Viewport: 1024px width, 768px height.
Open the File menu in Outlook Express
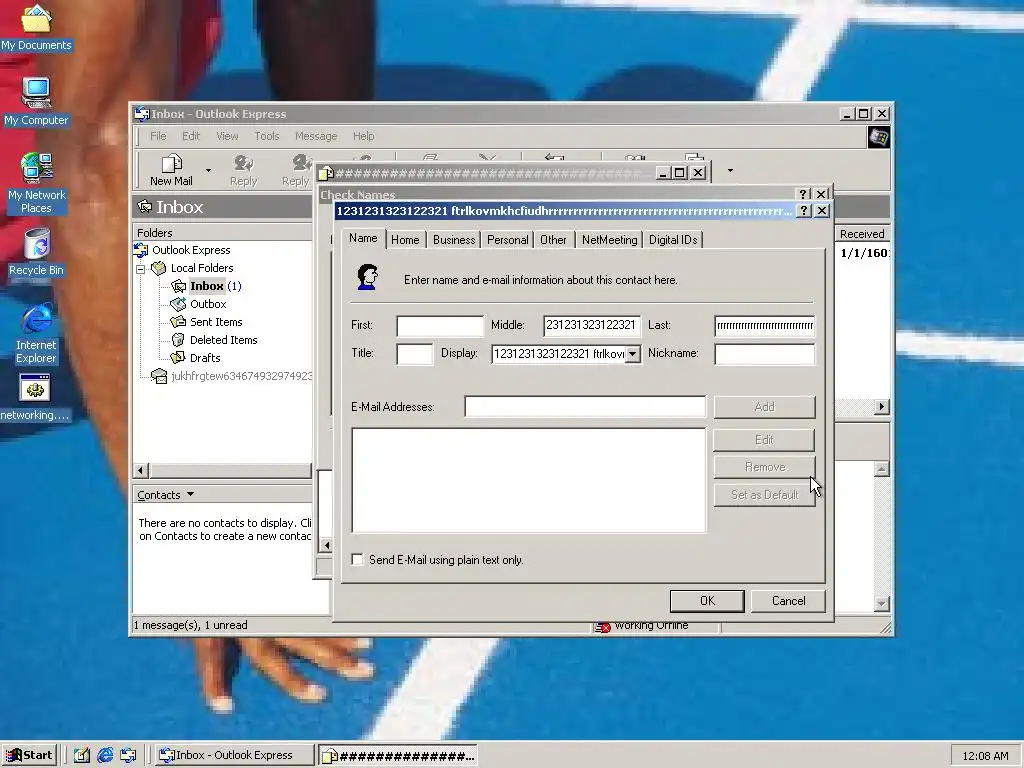click(x=158, y=136)
